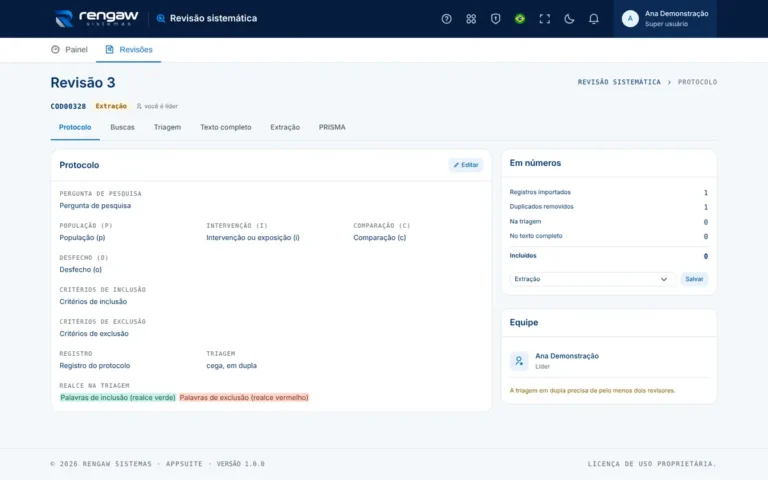Click the Revisão sistemática header title
Viewport: 768px width, 480px height.
click(x=213, y=19)
